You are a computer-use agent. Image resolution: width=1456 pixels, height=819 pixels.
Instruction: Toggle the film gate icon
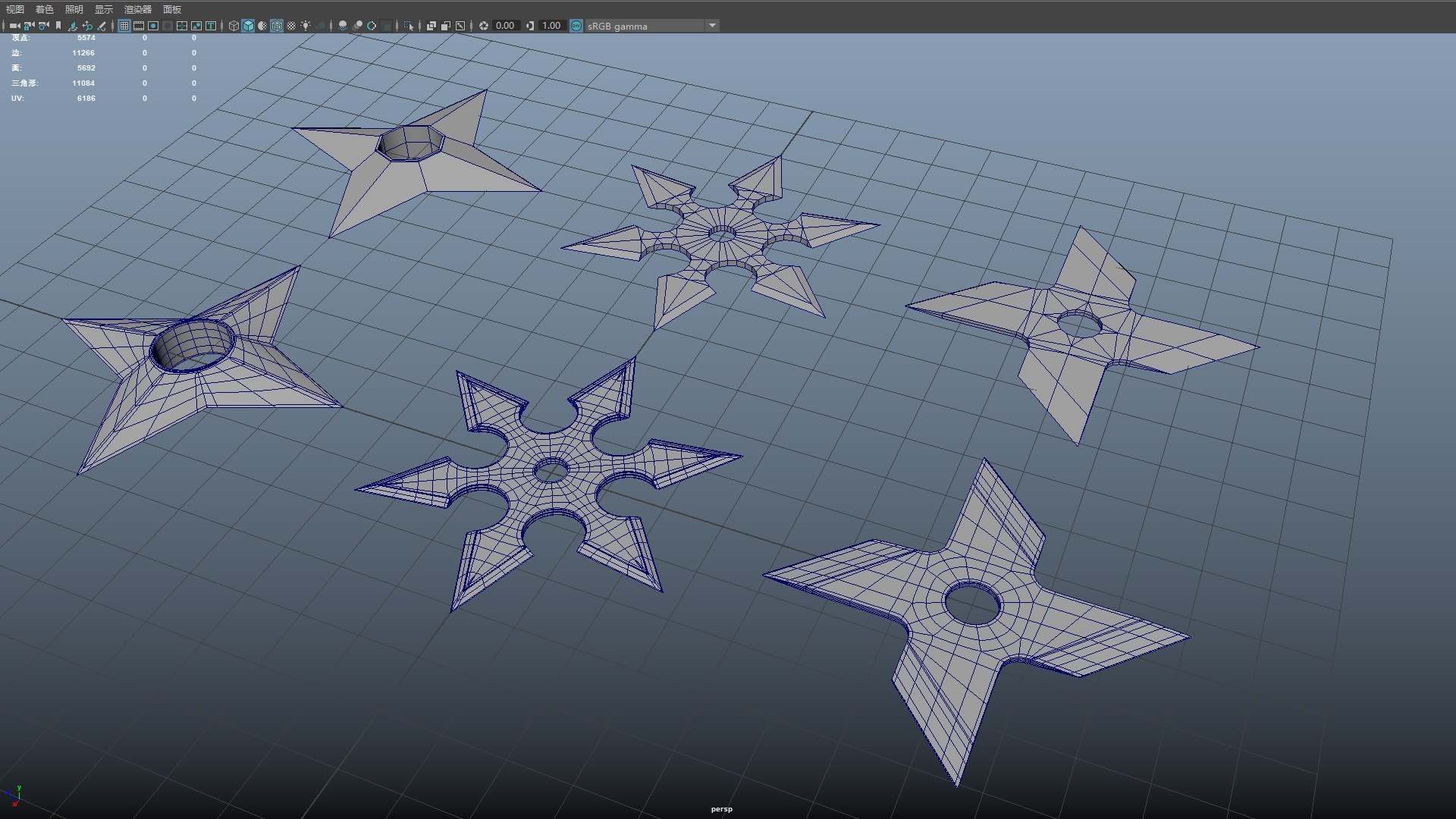click(139, 26)
